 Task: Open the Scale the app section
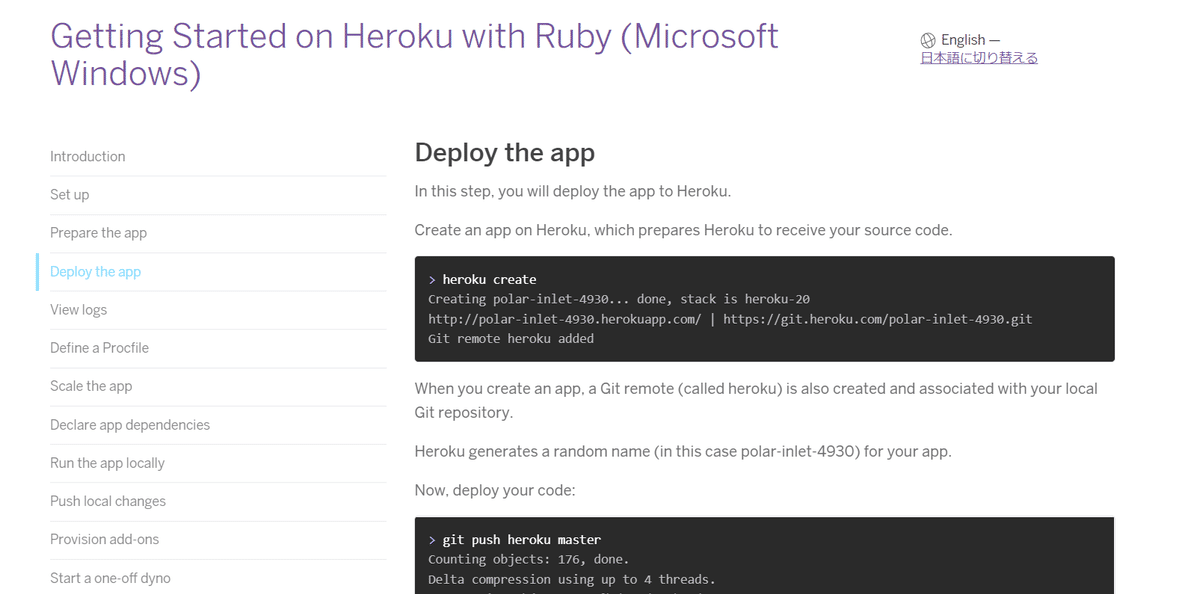tap(91, 386)
